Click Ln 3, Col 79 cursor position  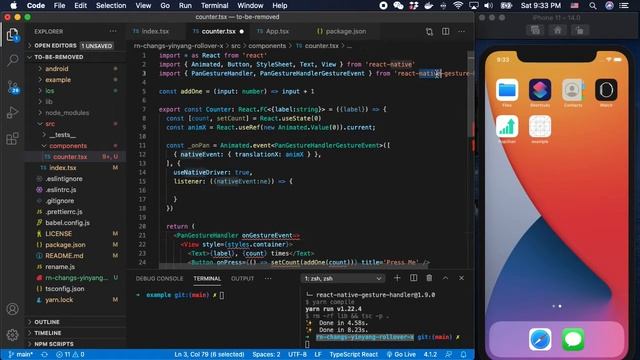(x=209, y=354)
